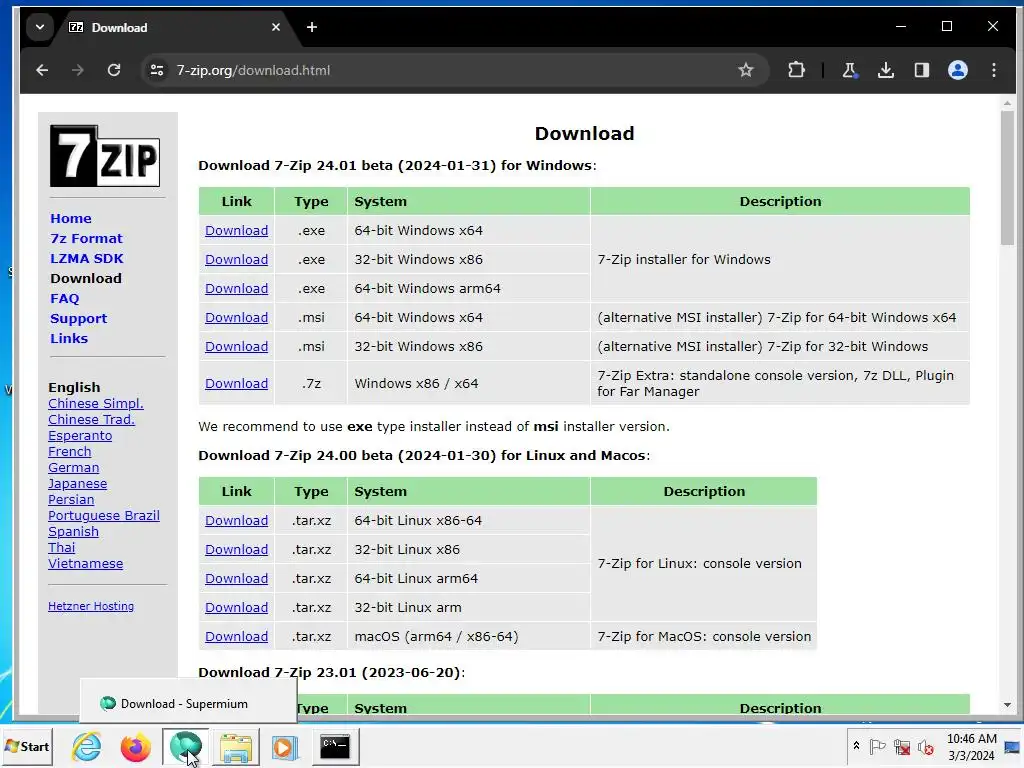Bookmark this page with the star icon

pyautogui.click(x=745, y=70)
